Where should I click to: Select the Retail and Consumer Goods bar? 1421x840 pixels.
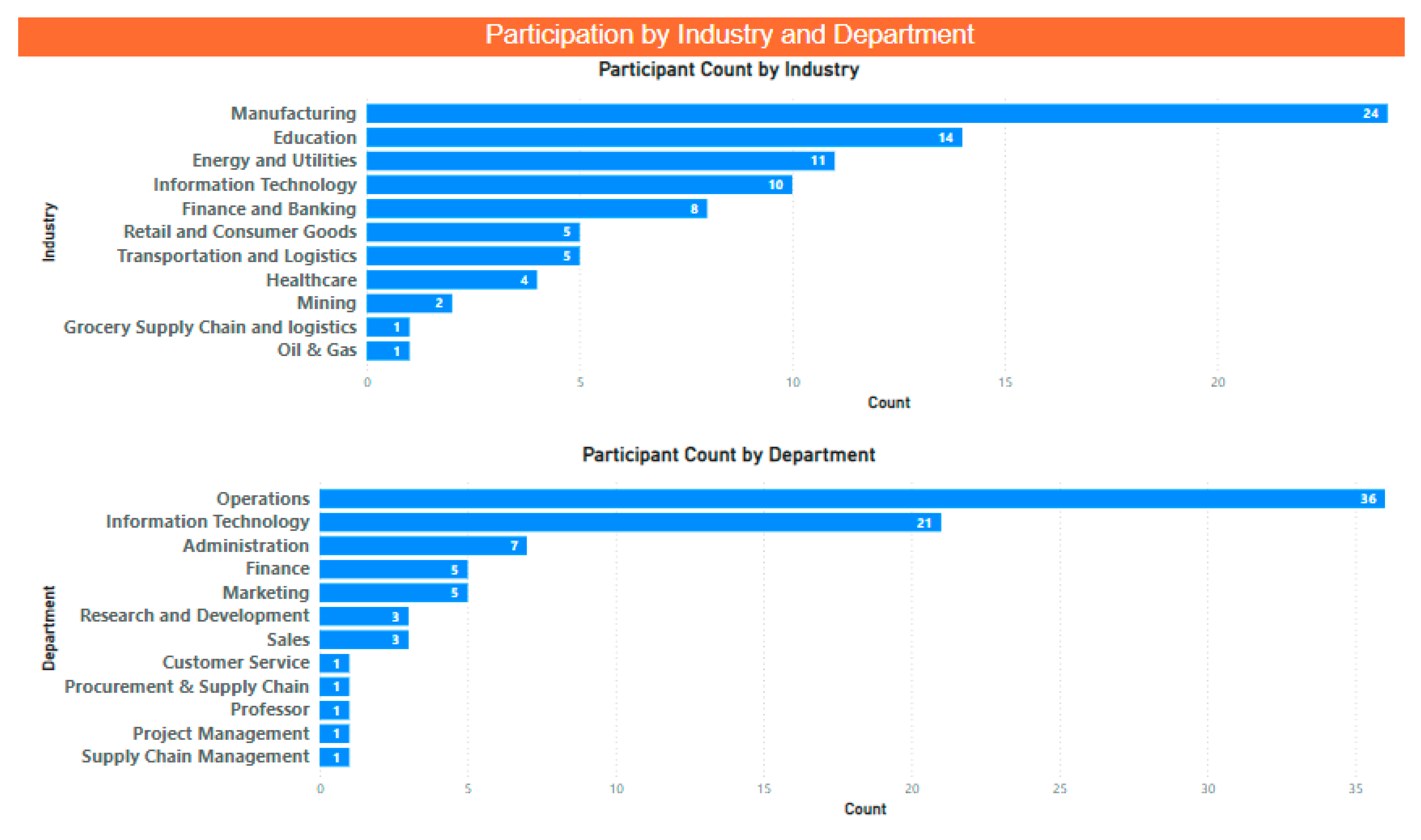pyautogui.click(x=473, y=232)
